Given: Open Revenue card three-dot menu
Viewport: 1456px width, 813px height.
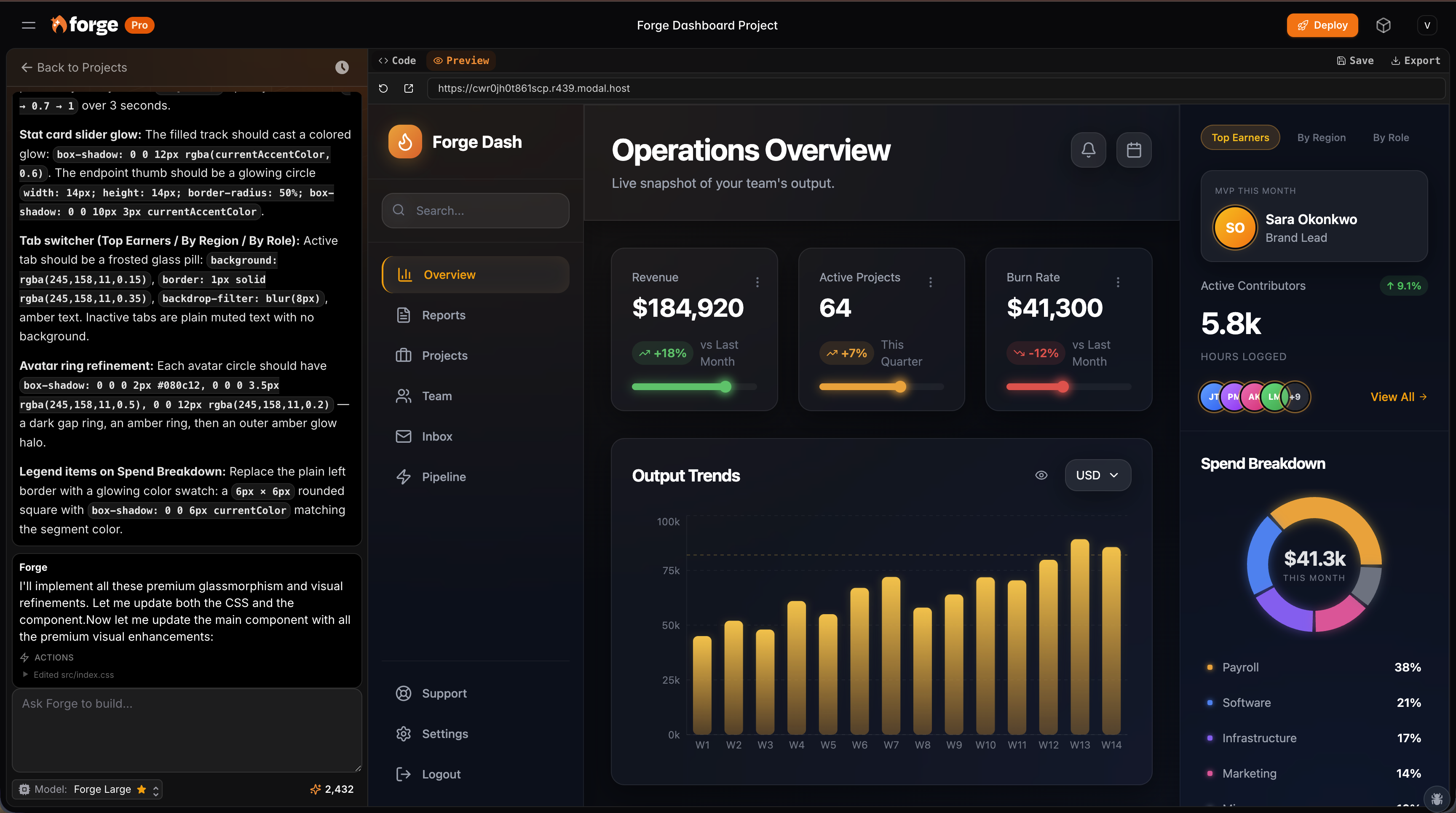Looking at the screenshot, I should [757, 282].
